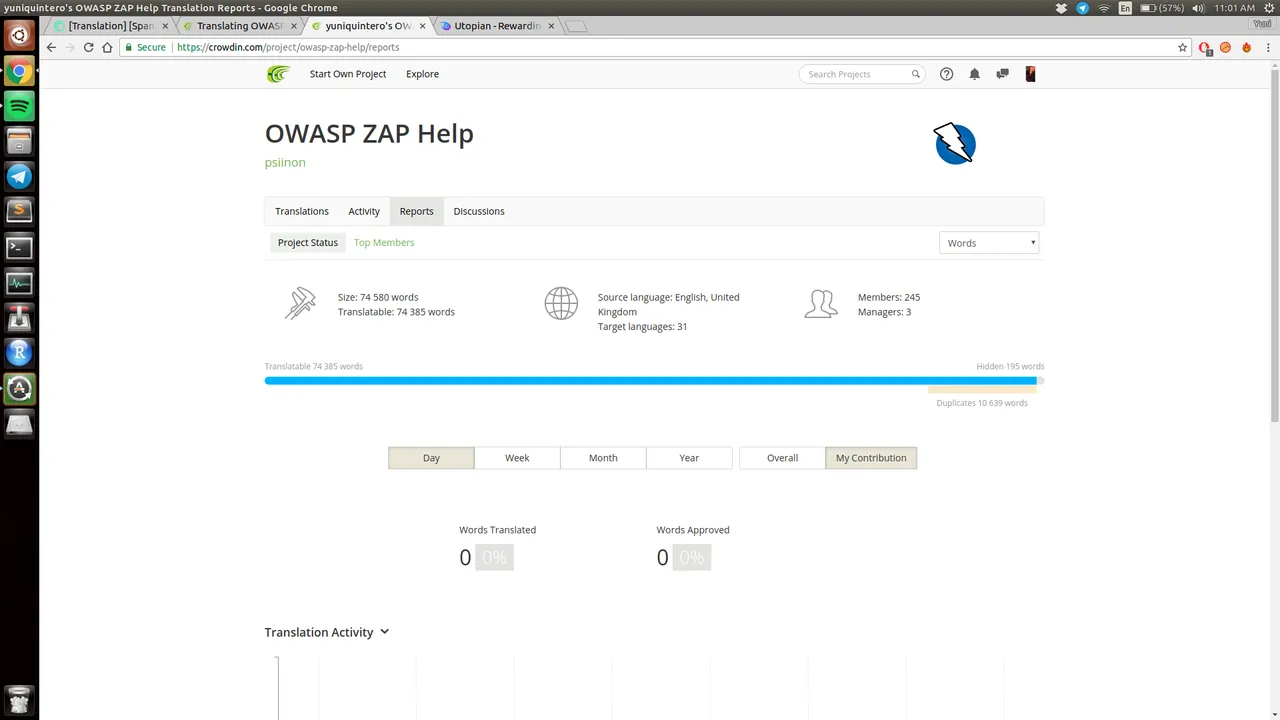Open the volume indicator in the top panel

pos(1198,8)
